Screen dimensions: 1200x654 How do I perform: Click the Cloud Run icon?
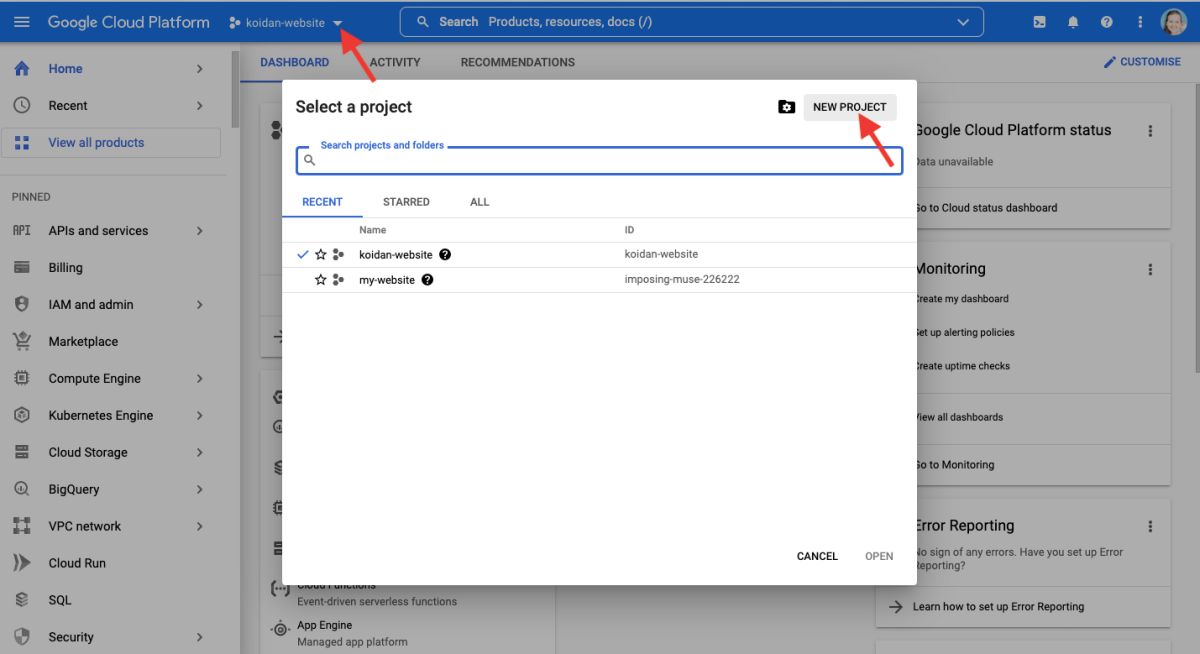point(22,564)
